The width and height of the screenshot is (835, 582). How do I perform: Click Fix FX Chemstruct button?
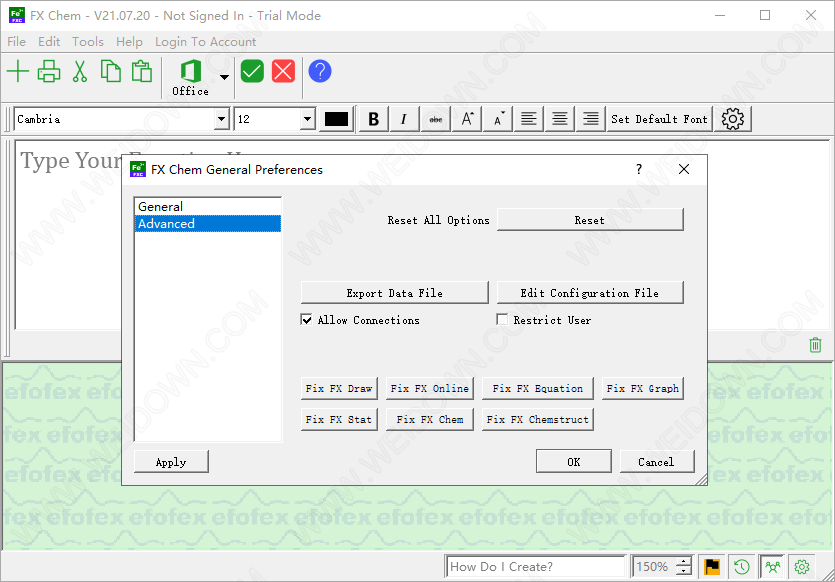[x=538, y=420]
